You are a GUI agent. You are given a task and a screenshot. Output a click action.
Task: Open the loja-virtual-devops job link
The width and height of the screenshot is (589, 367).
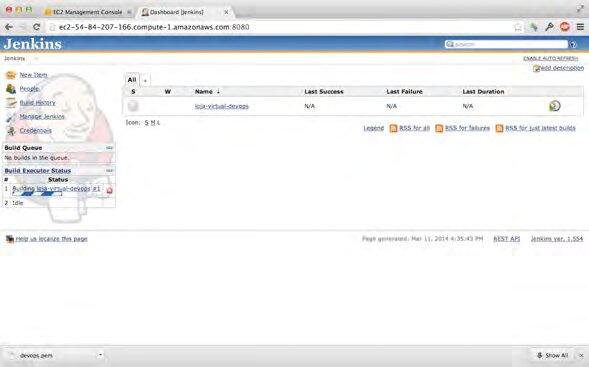[222, 106]
